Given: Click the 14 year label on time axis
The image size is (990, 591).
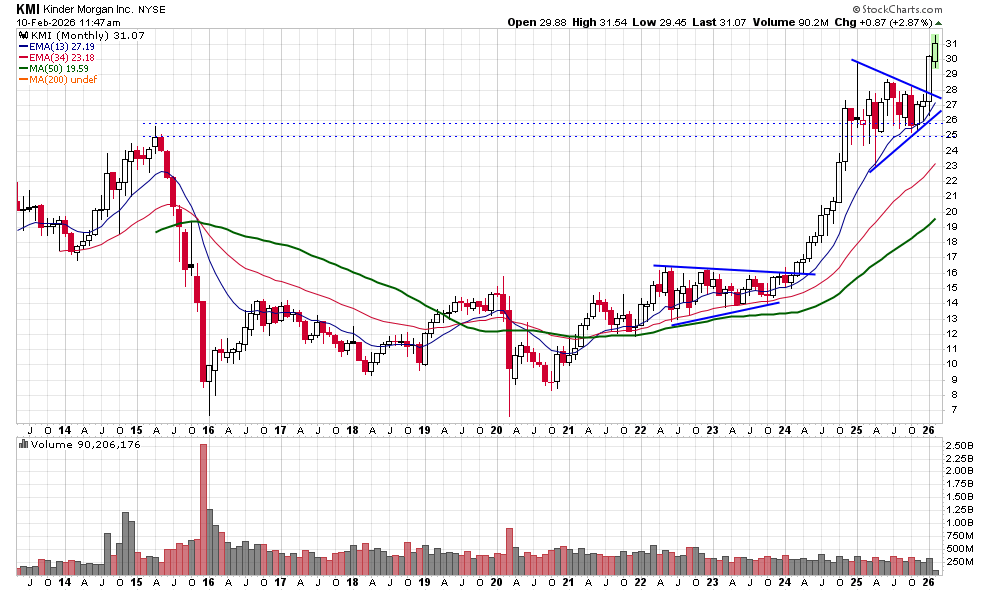Looking at the screenshot, I should pos(63,429).
